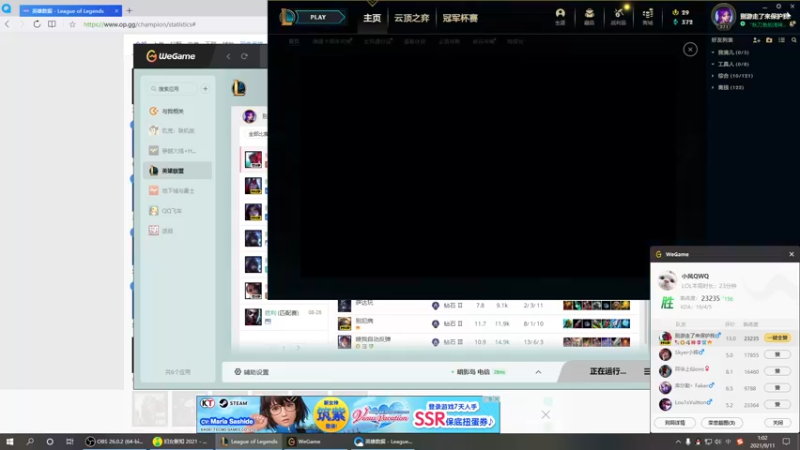800x450 pixels.
Task: Toggle the reading view icon in browser
Action: pos(52,24)
